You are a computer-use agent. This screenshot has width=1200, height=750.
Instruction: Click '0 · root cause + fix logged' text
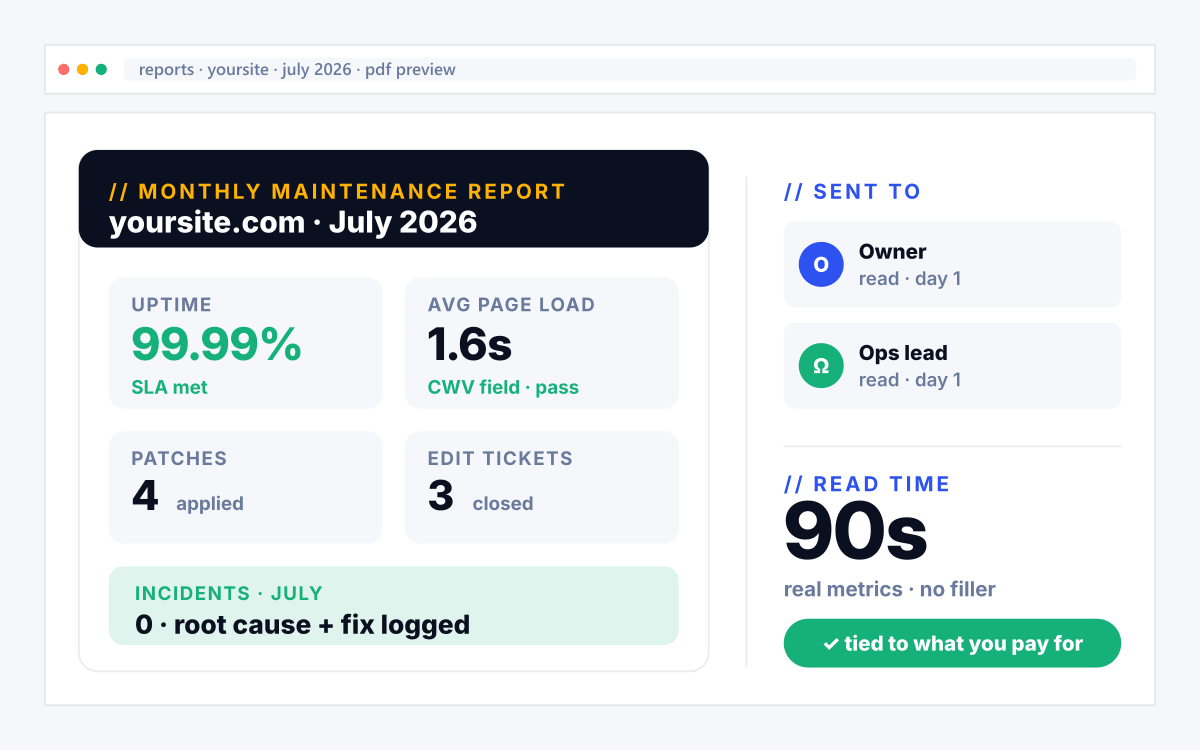pos(302,625)
